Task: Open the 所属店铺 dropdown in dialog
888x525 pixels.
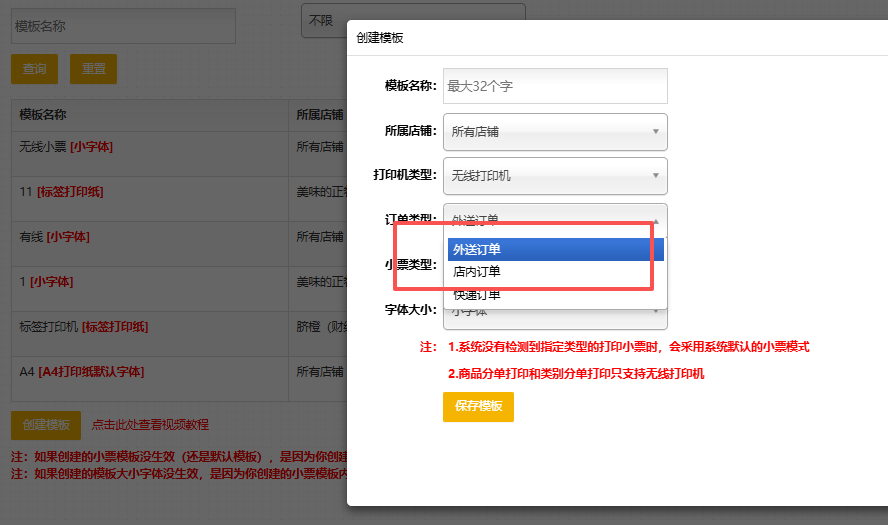Action: pyautogui.click(x=555, y=131)
